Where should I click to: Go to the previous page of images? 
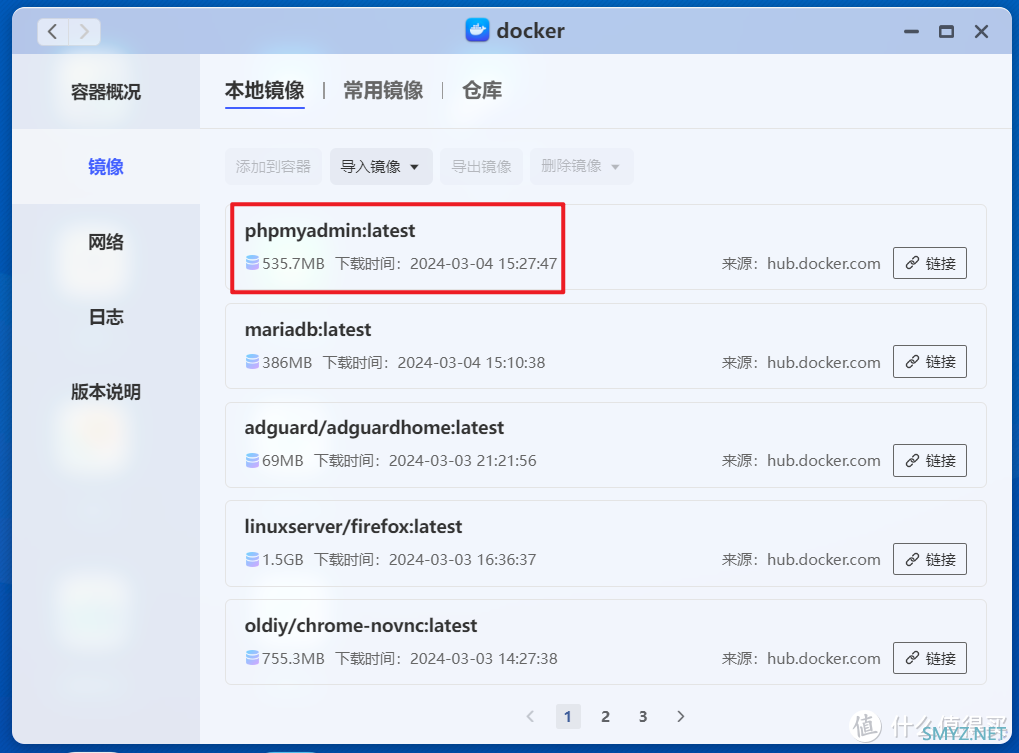(x=530, y=716)
